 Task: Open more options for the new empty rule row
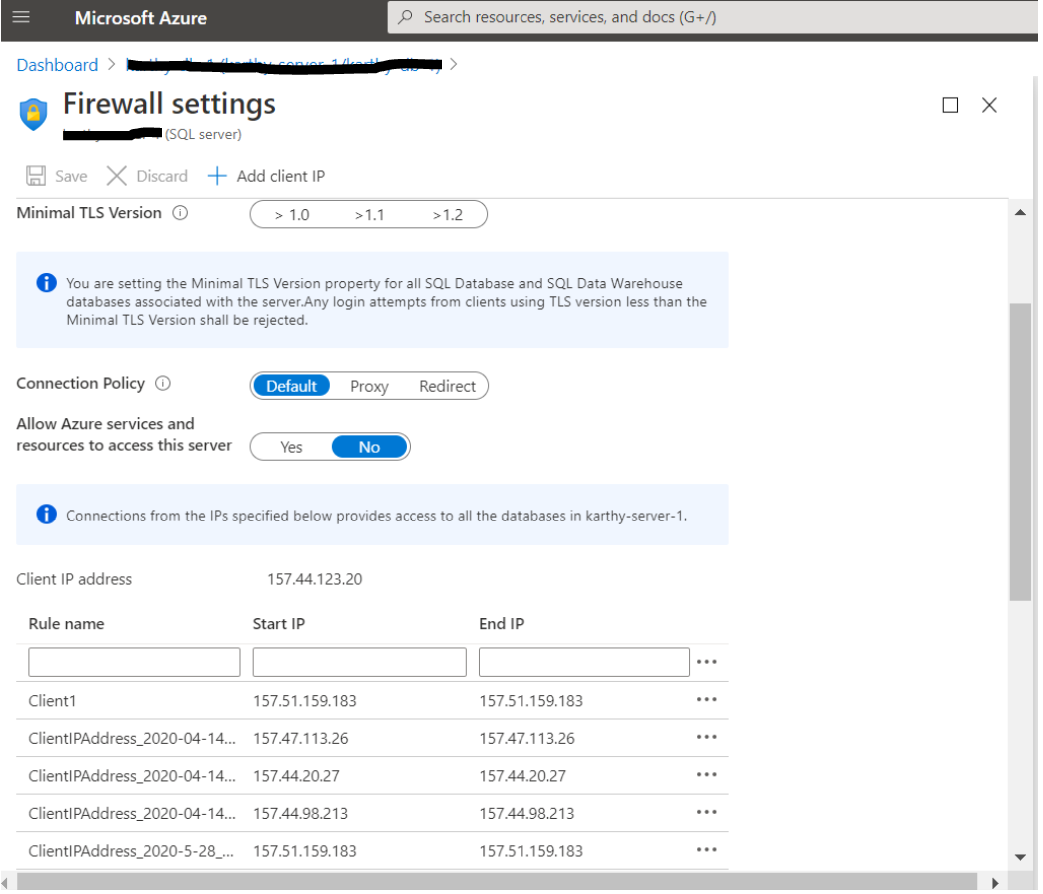click(x=706, y=663)
